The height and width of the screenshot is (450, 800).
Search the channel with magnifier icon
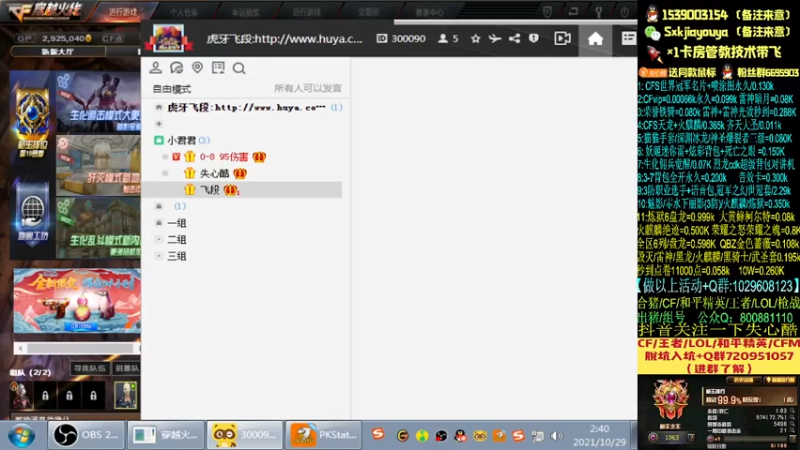(x=239, y=68)
